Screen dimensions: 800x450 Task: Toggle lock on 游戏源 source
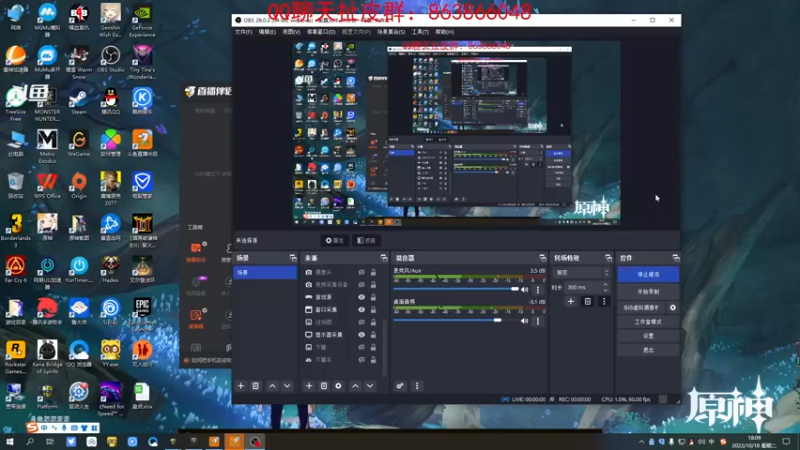click(373, 297)
